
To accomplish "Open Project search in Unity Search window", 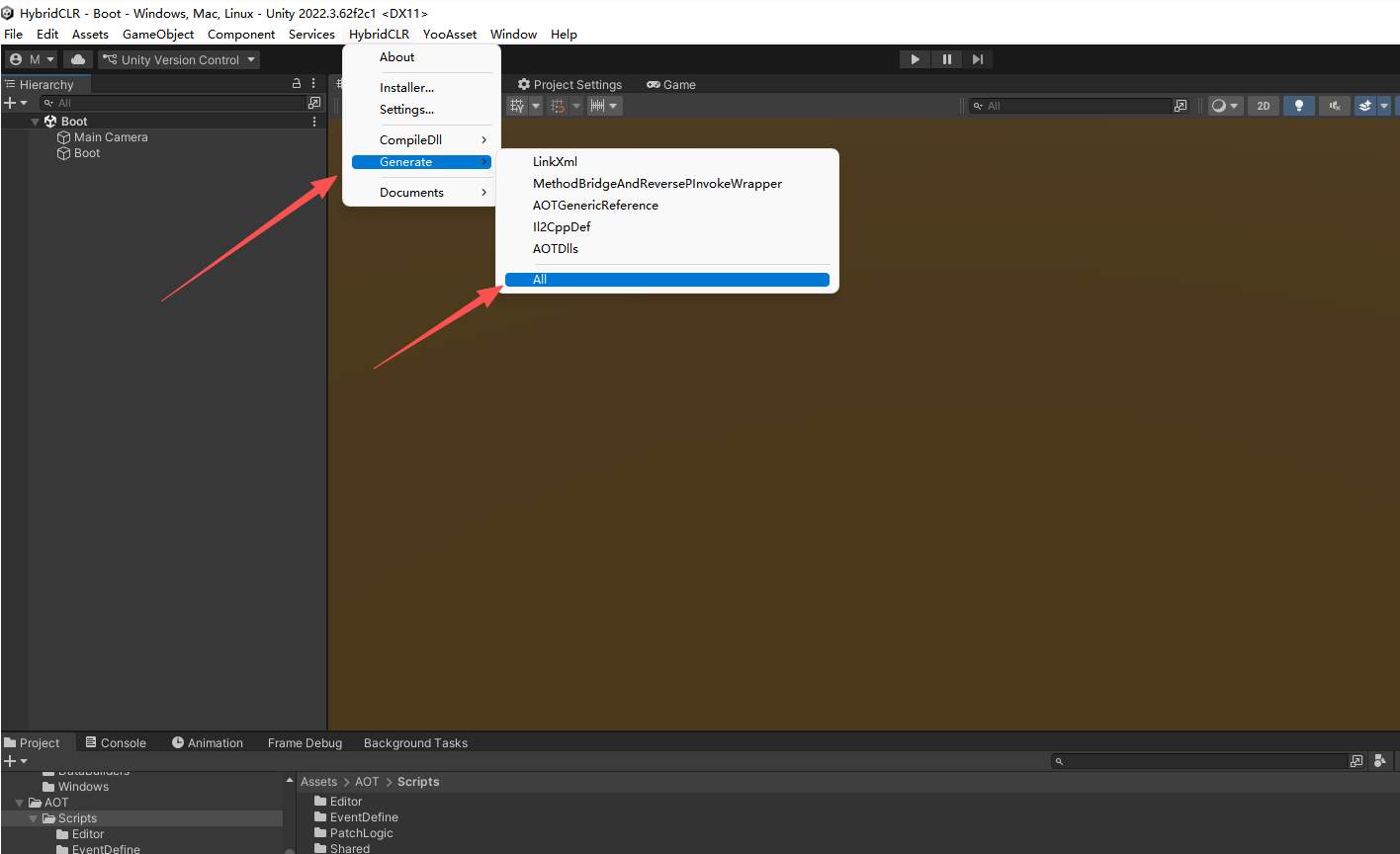I will point(1356,761).
